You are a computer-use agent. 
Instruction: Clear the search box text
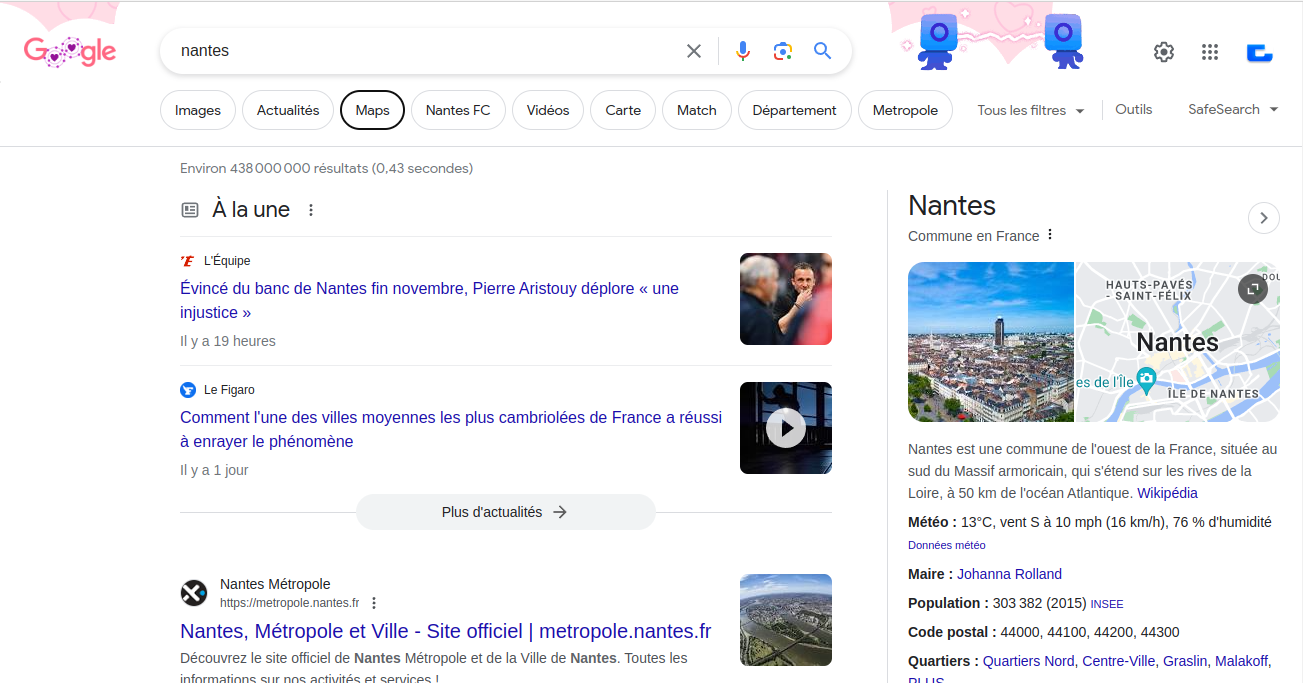tap(693, 51)
